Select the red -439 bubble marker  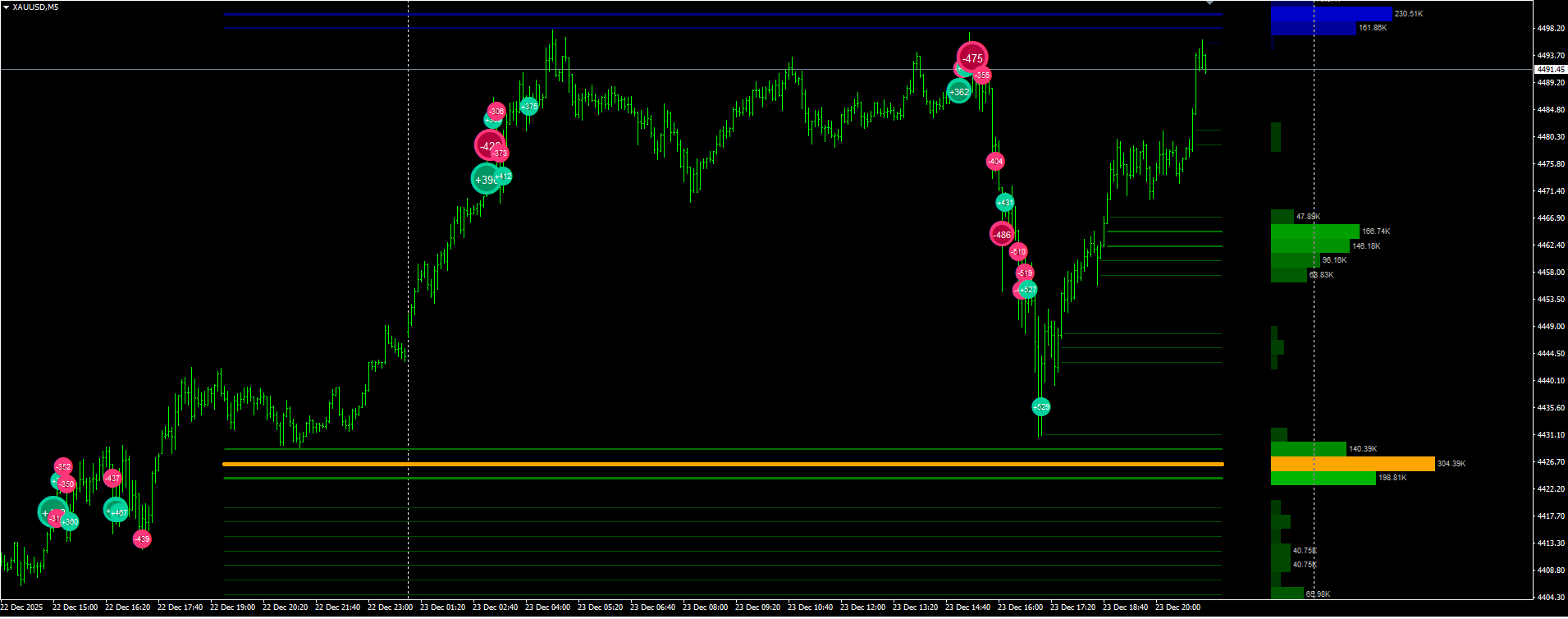(142, 539)
